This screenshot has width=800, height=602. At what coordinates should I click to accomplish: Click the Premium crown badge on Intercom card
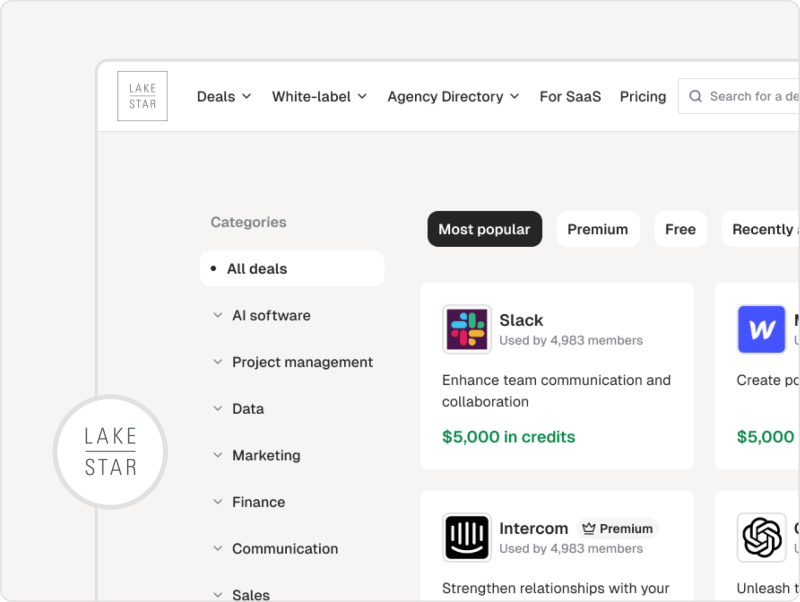[617, 528]
